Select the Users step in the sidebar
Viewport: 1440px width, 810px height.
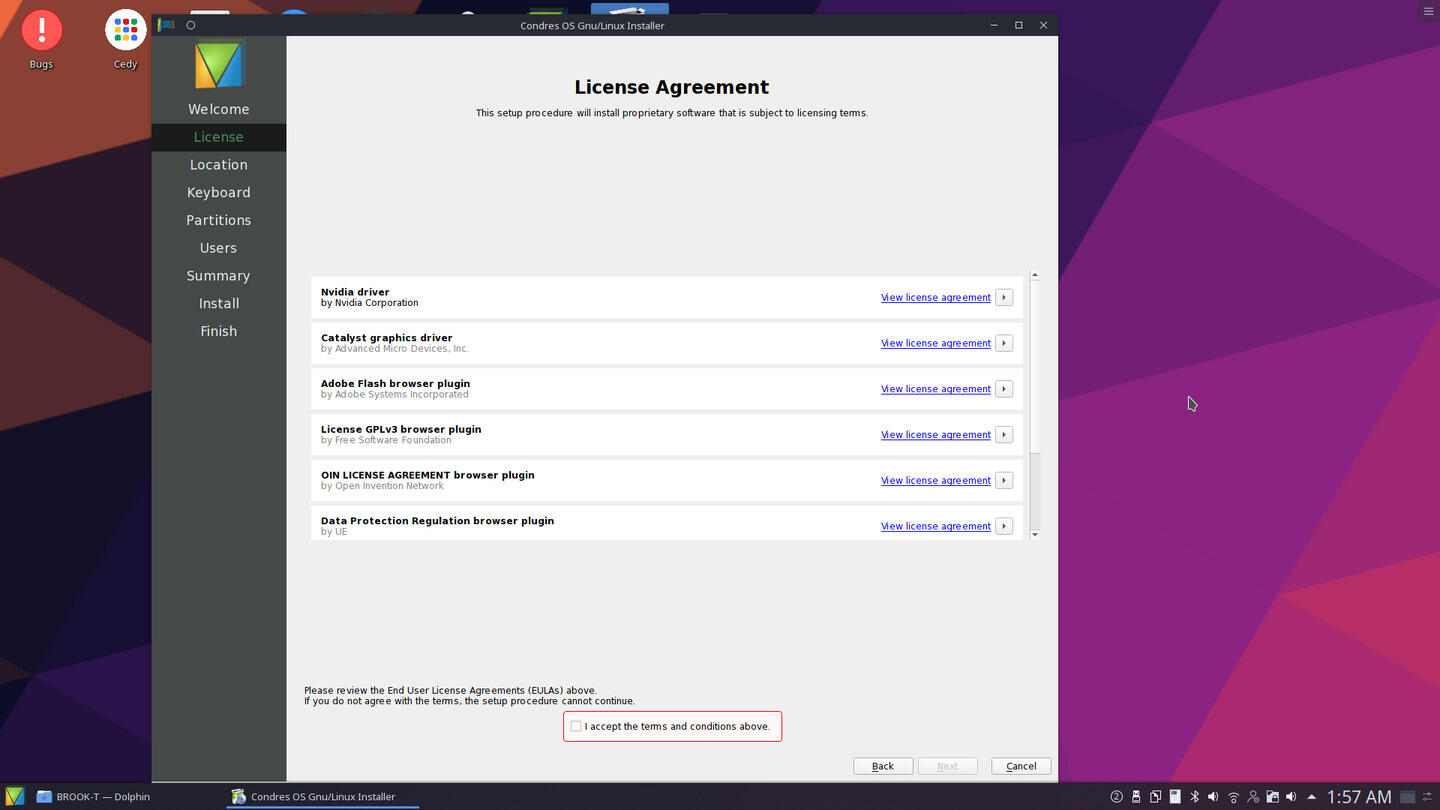click(x=218, y=248)
